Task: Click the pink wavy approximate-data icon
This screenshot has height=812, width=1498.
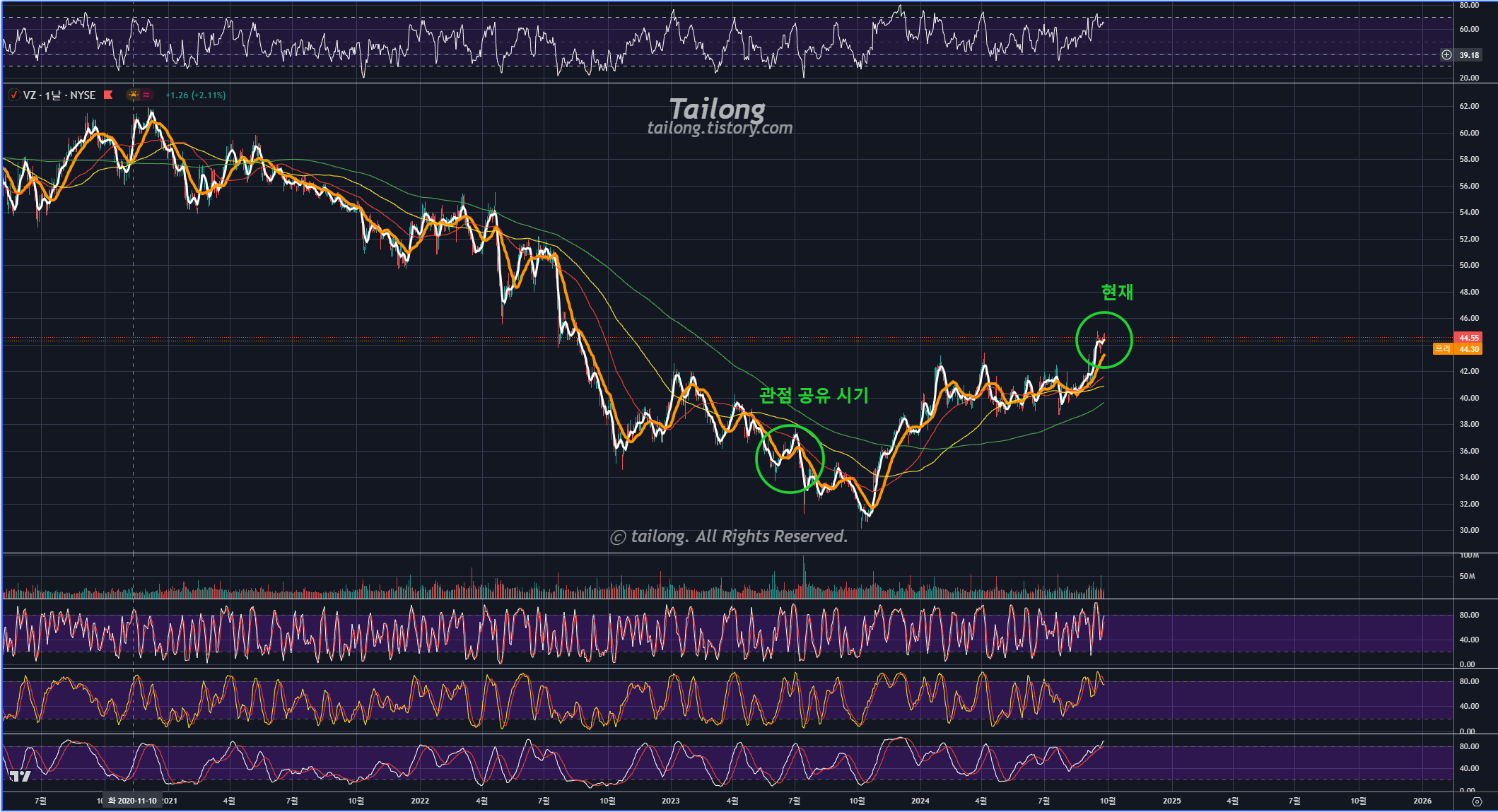Action: pos(146,95)
